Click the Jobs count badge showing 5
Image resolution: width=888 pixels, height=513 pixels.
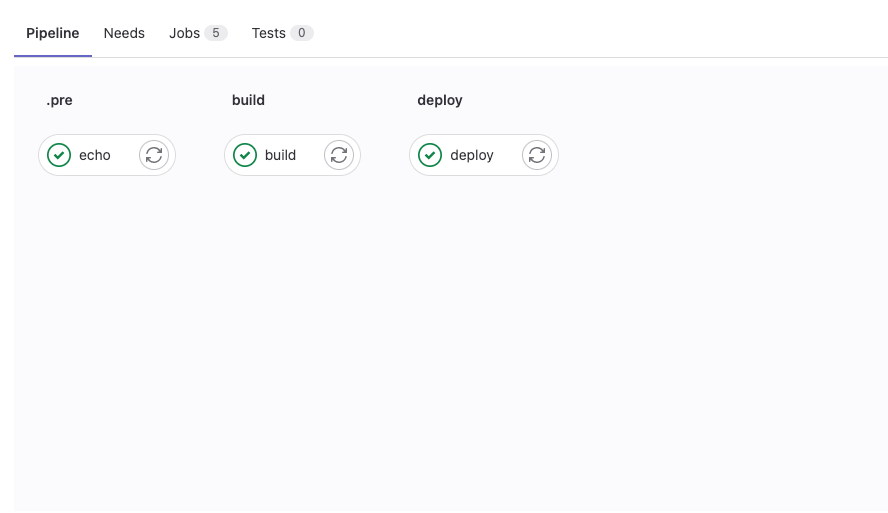[x=216, y=33]
